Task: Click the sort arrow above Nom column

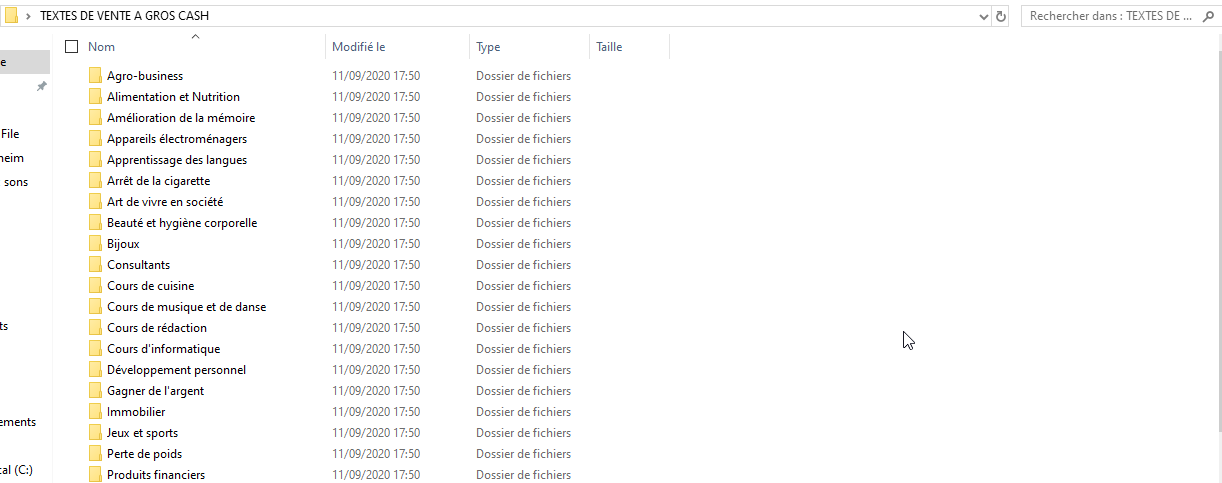Action: (x=195, y=37)
